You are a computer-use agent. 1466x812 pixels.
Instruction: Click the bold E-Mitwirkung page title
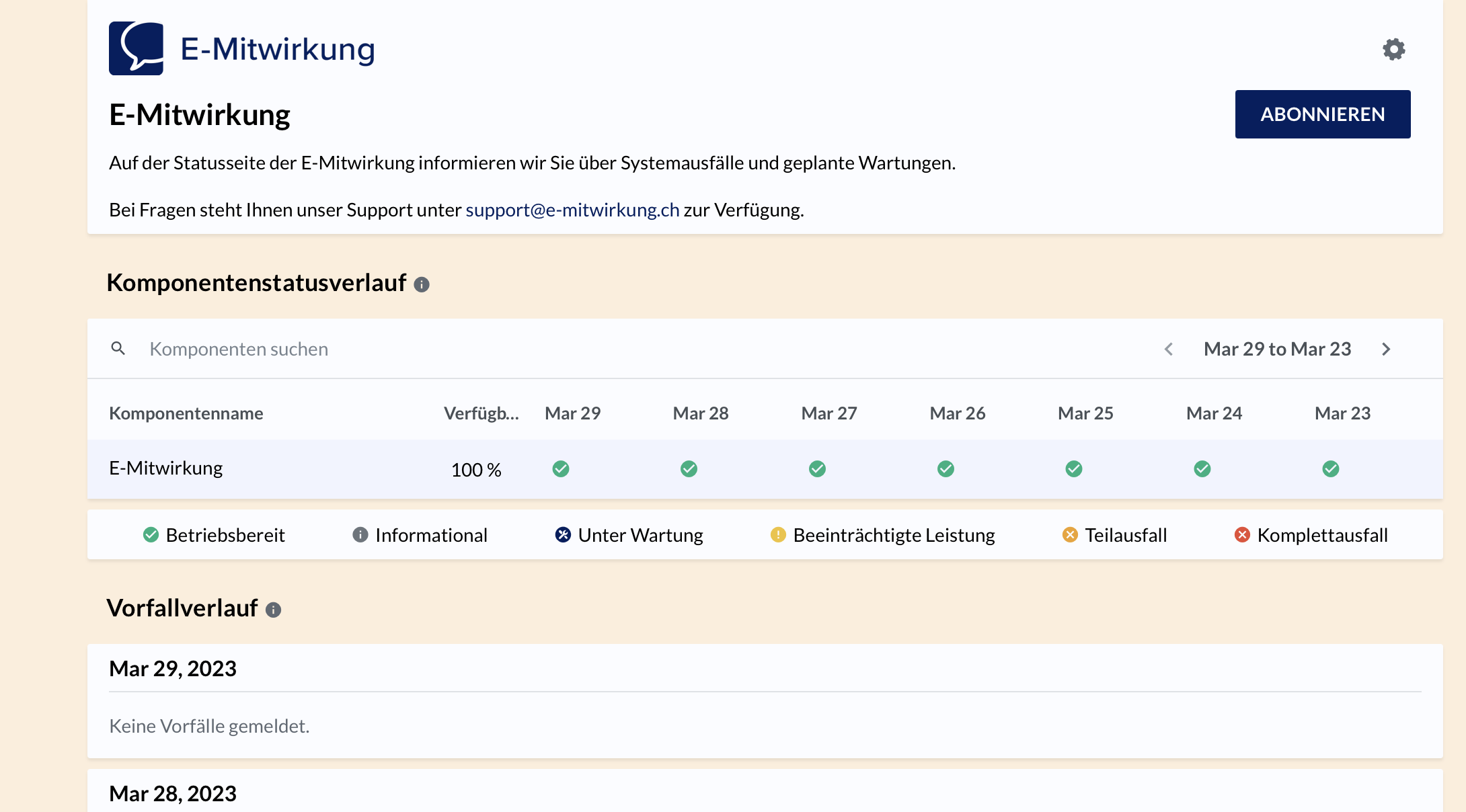tap(200, 115)
